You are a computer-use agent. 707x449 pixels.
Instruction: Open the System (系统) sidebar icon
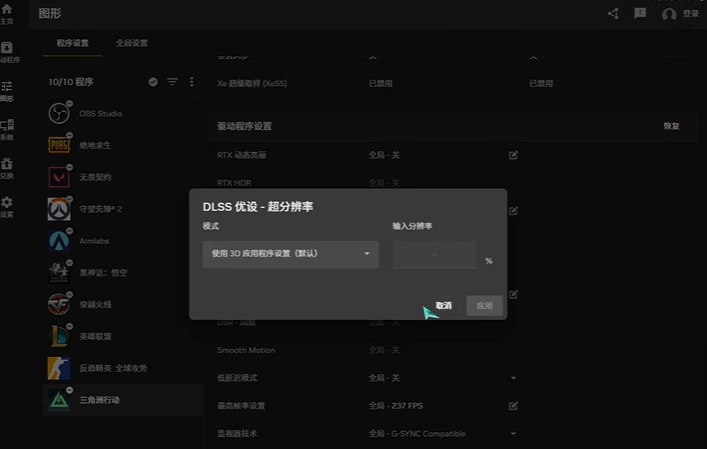[x=7, y=127]
